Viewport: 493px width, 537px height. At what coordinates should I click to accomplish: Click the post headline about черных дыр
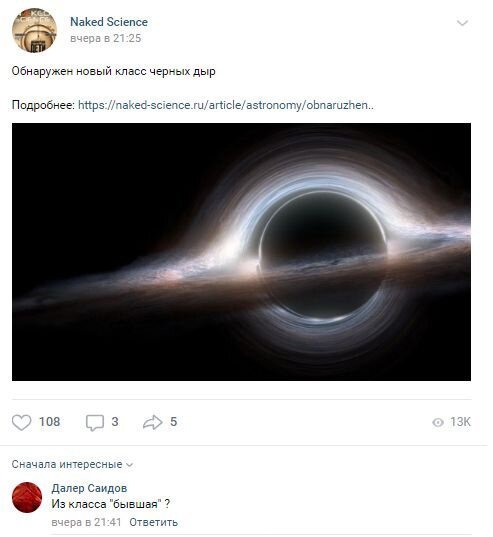pos(114,71)
